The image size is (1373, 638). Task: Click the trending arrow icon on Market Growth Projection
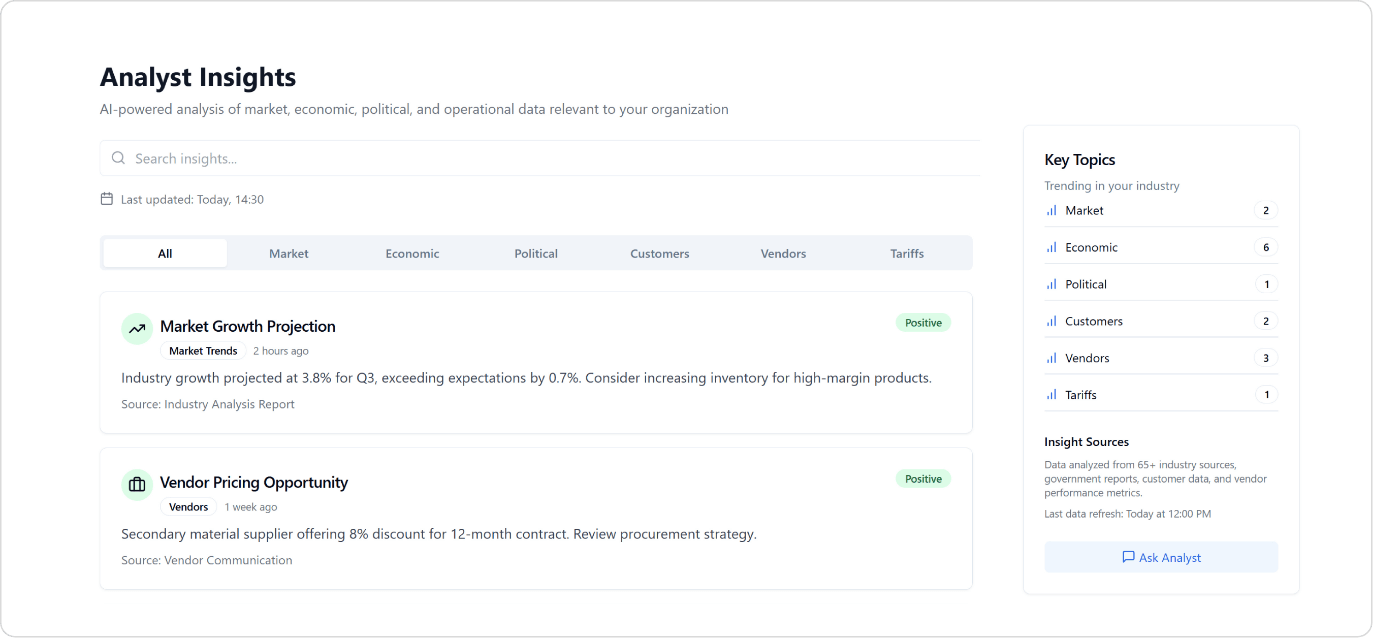pyautogui.click(x=137, y=328)
